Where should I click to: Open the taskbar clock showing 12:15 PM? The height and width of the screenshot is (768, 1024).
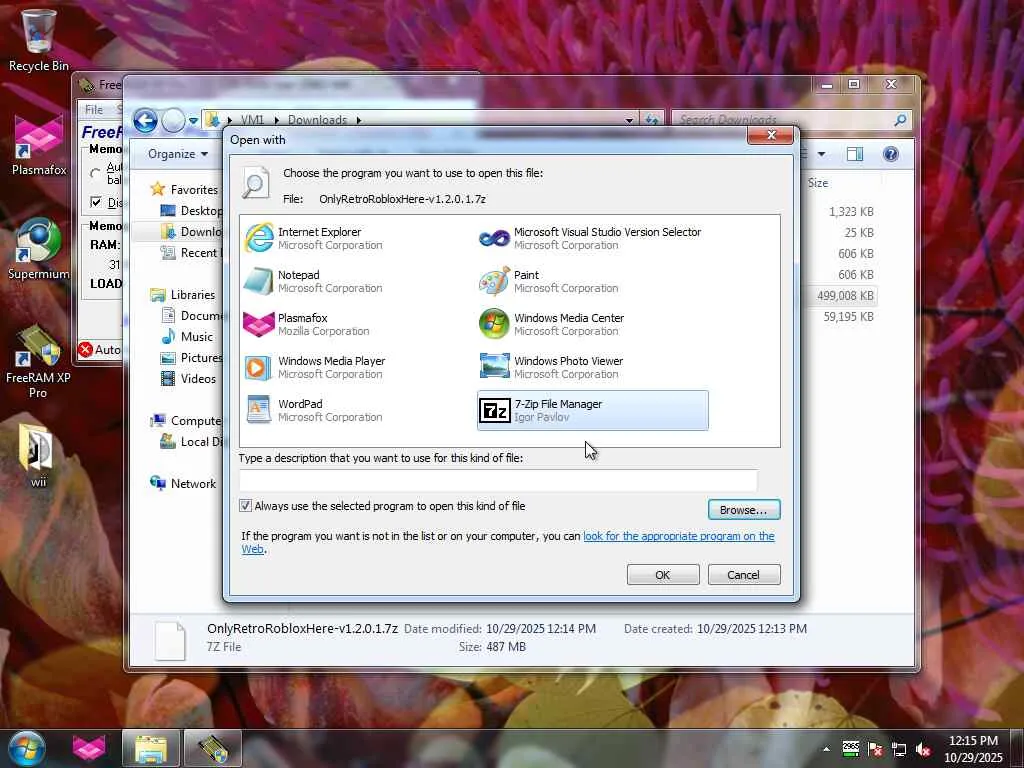tap(973, 748)
